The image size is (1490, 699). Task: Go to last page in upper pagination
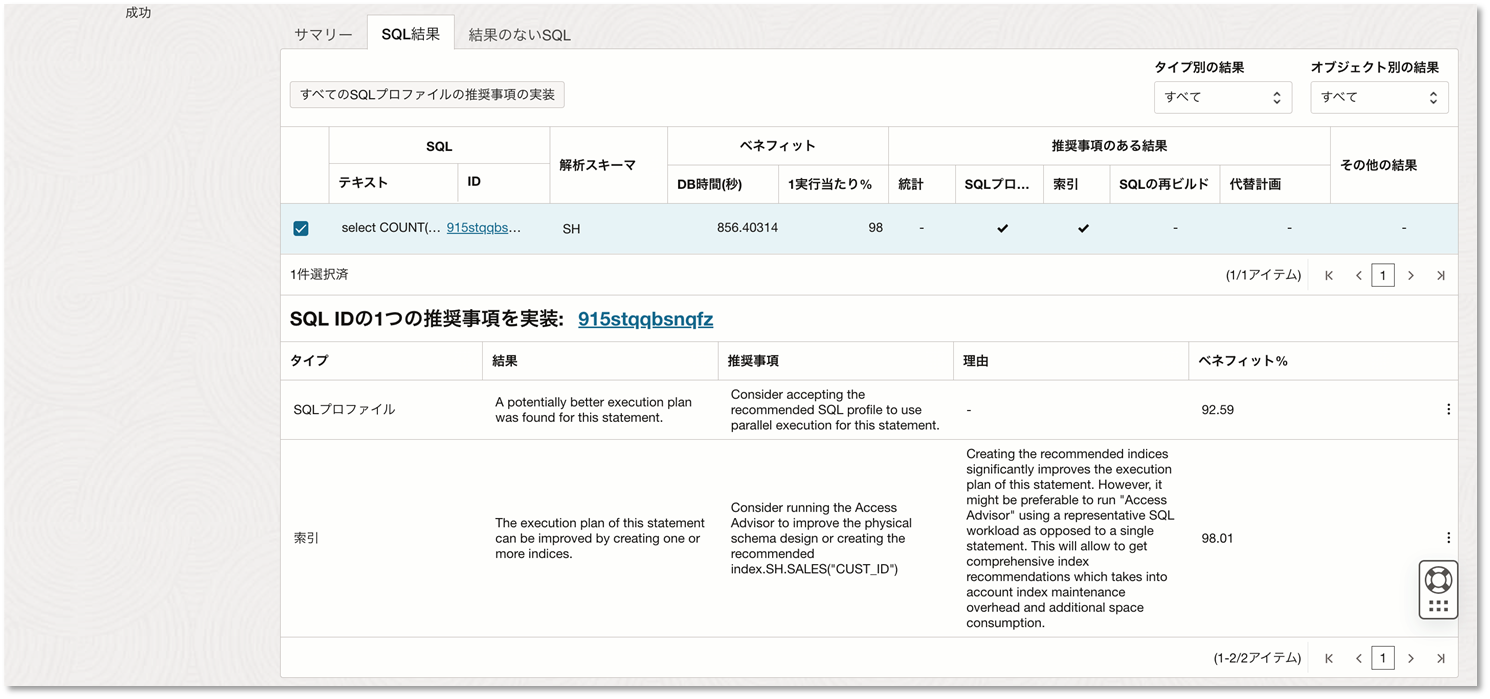(1440, 275)
